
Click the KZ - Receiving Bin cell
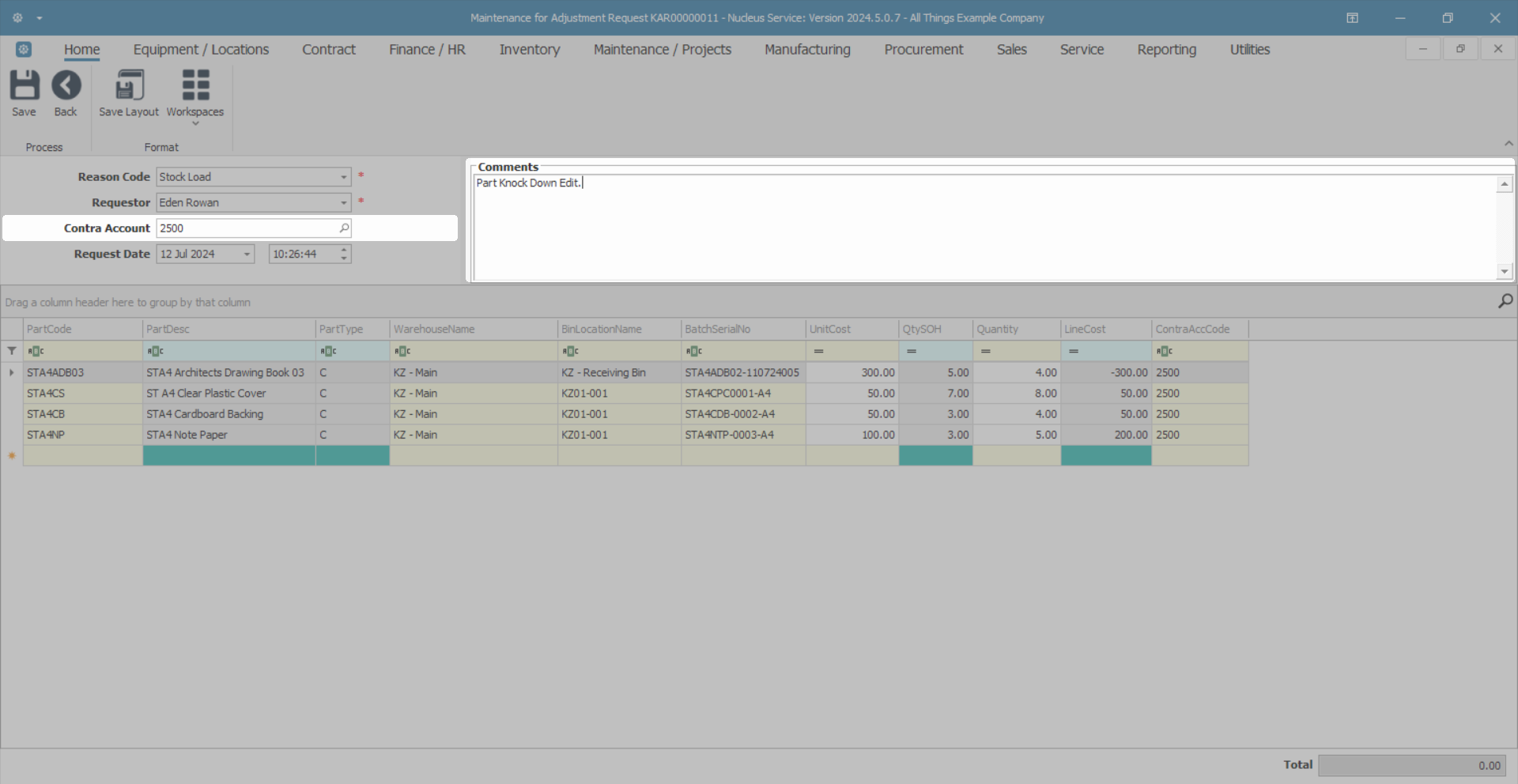pos(619,372)
